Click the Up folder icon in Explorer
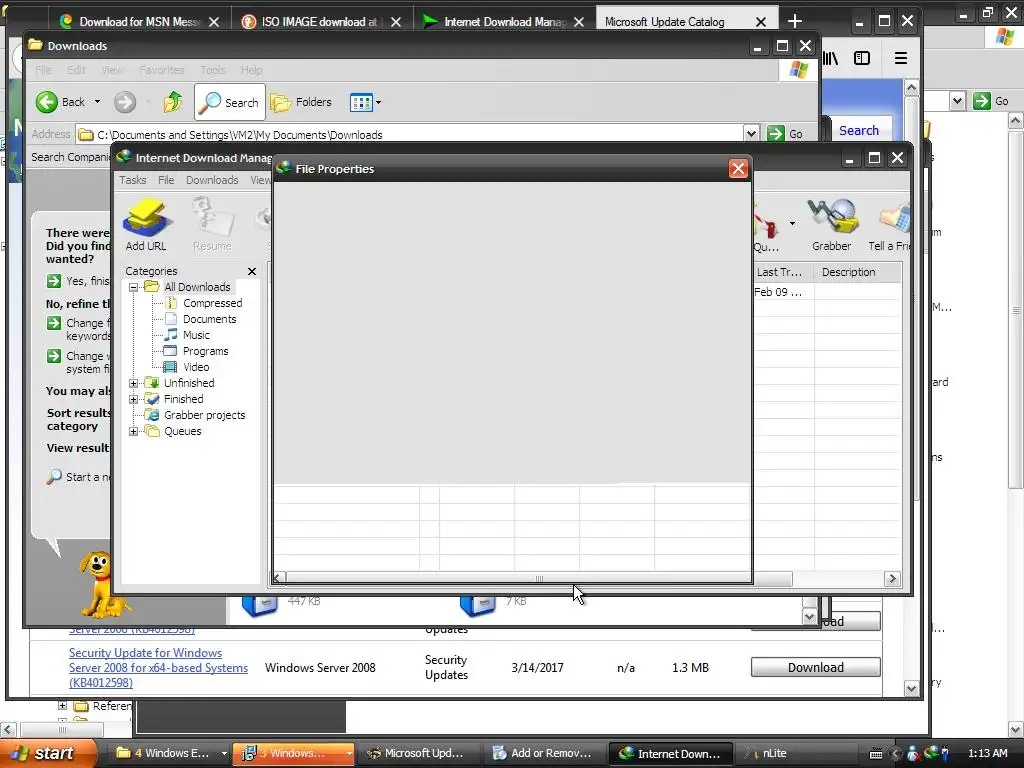 point(173,102)
